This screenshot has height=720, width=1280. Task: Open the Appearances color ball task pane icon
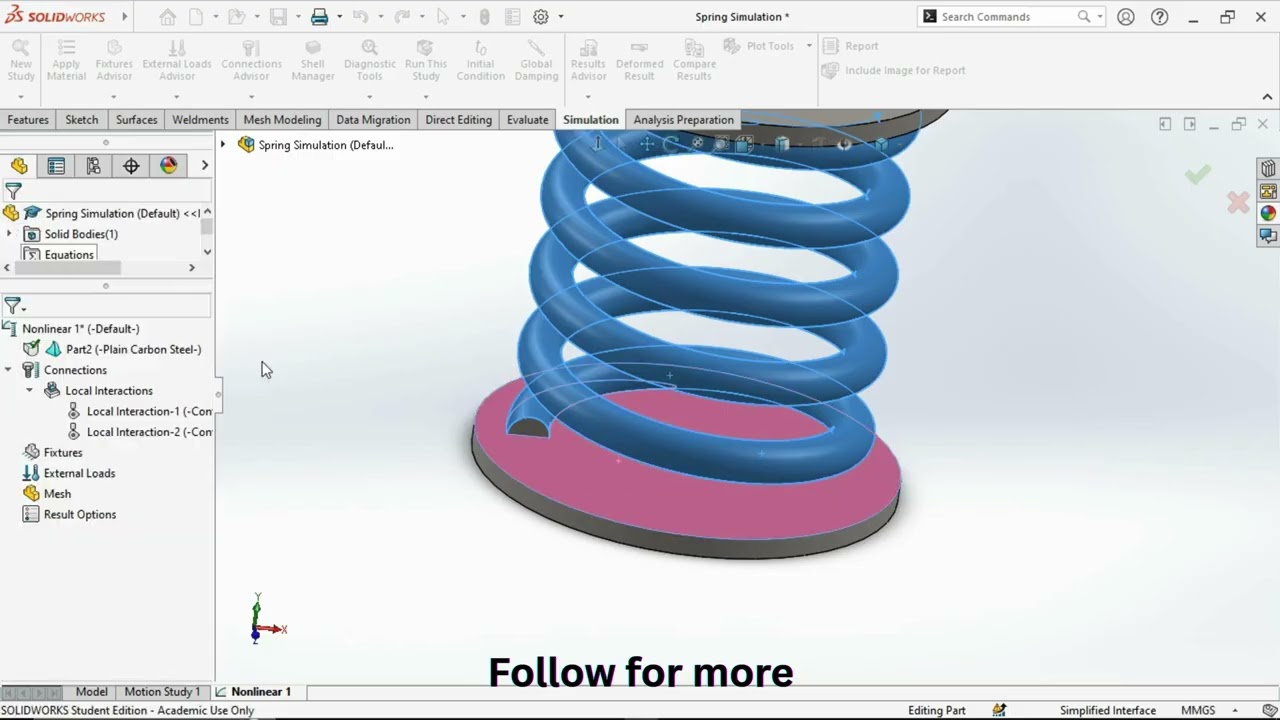click(1268, 213)
